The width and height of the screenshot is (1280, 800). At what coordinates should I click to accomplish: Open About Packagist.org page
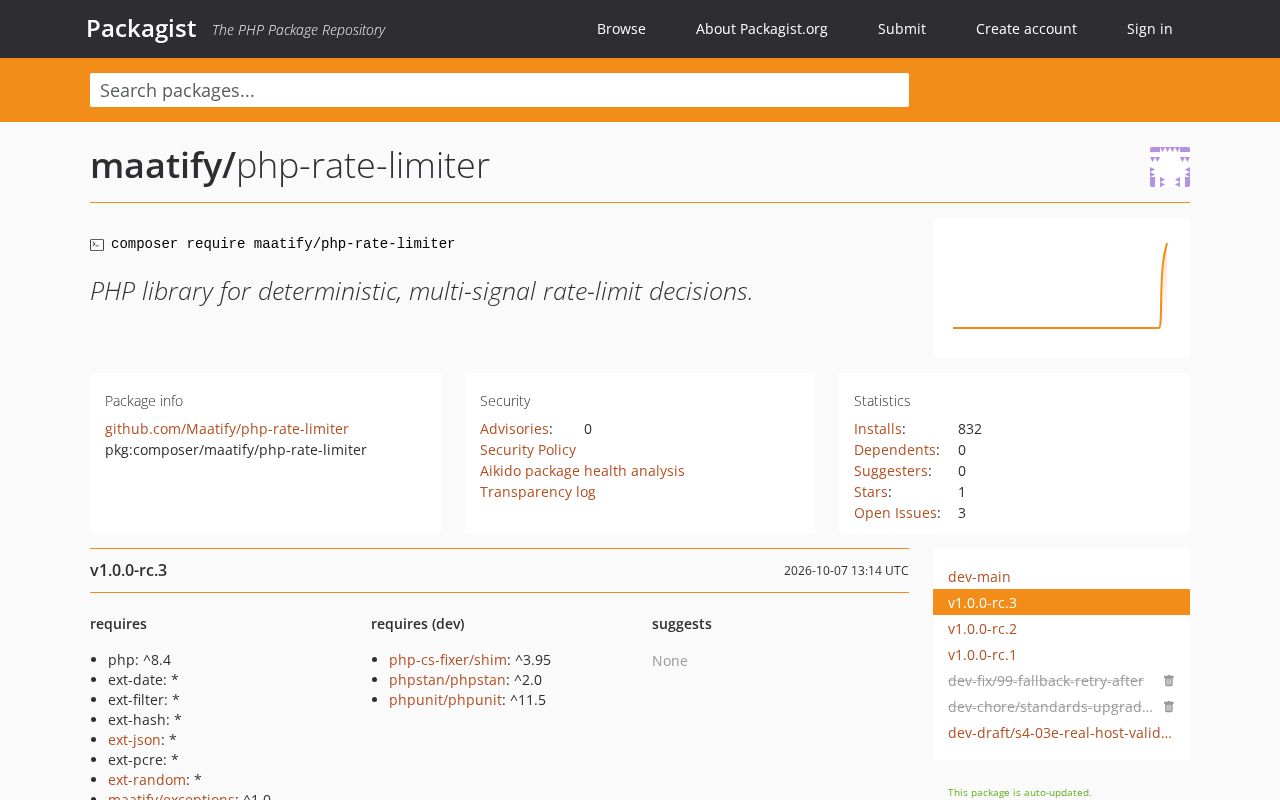pyautogui.click(x=762, y=29)
